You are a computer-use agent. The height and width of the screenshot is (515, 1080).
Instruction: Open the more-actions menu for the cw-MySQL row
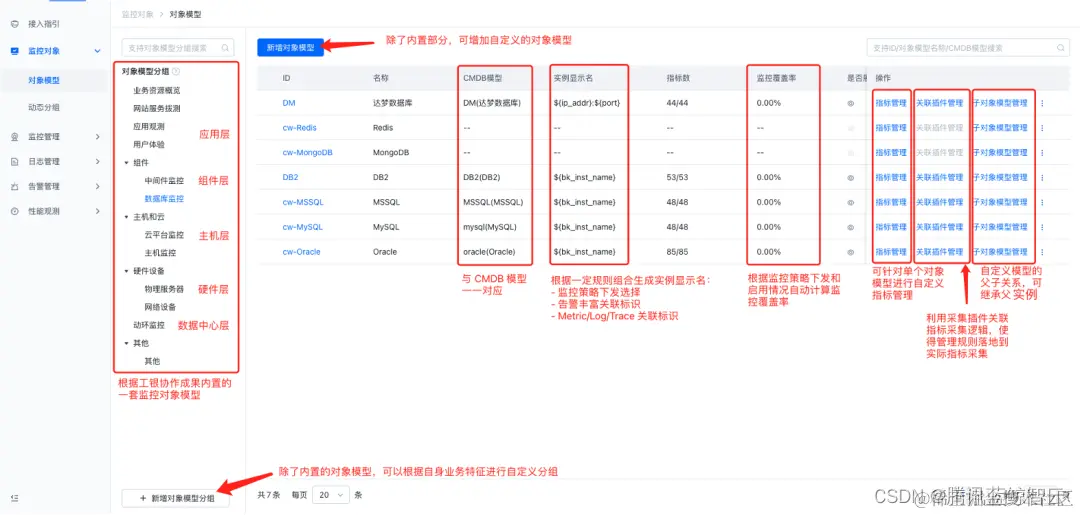[x=1042, y=227]
